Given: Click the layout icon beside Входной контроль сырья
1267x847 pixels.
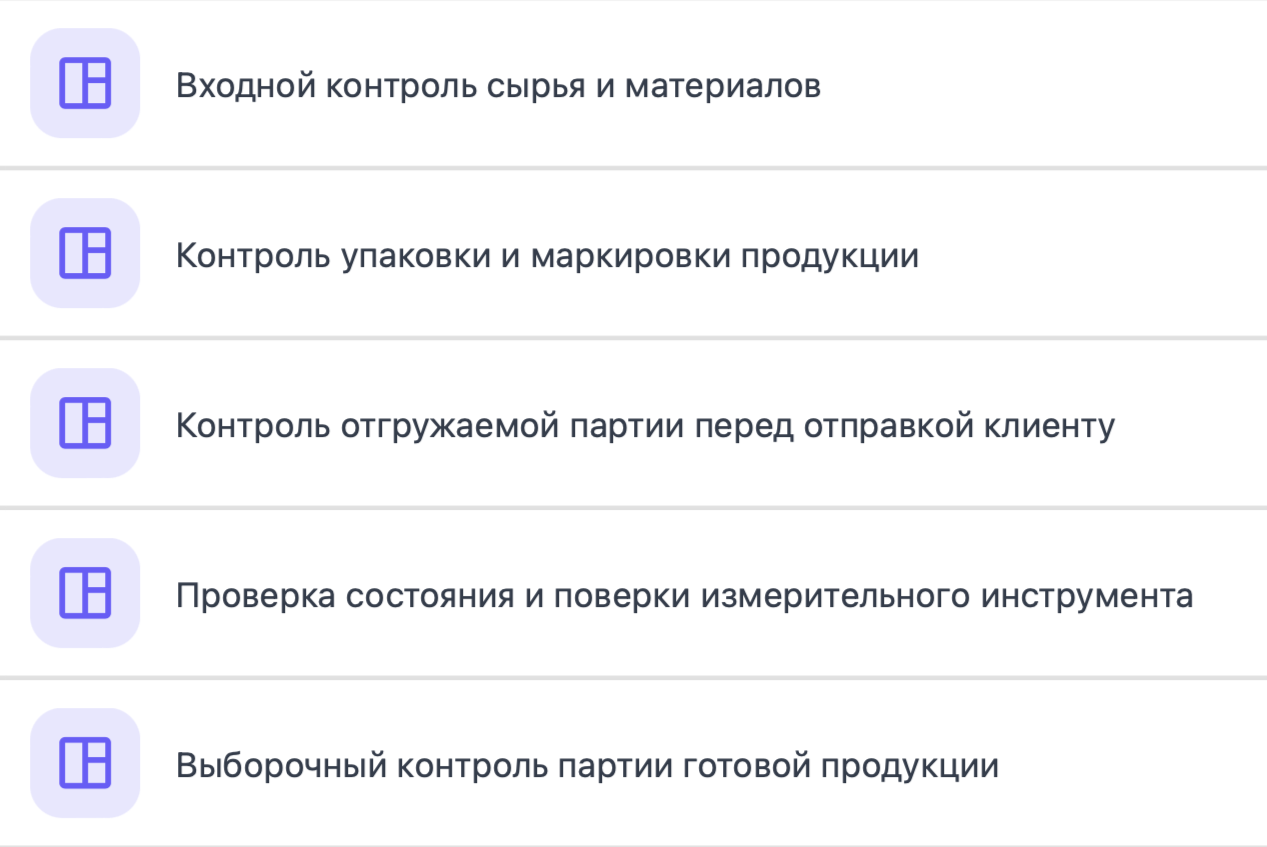Looking at the screenshot, I should tap(85, 83).
